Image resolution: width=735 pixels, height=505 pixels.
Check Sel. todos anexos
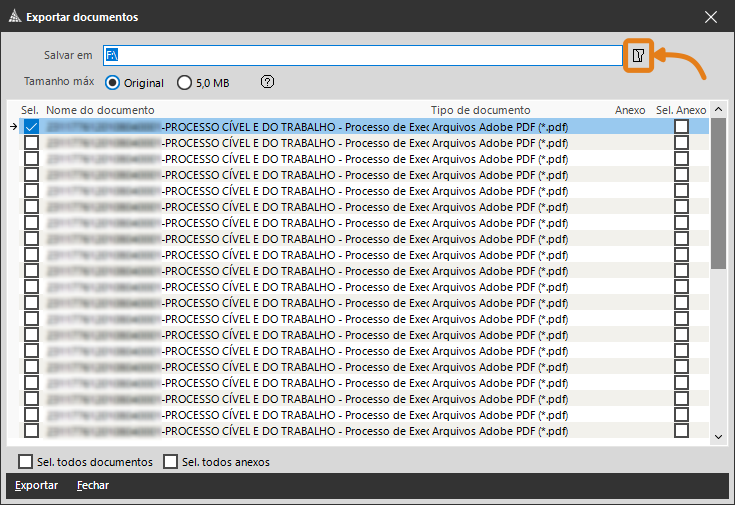170,462
